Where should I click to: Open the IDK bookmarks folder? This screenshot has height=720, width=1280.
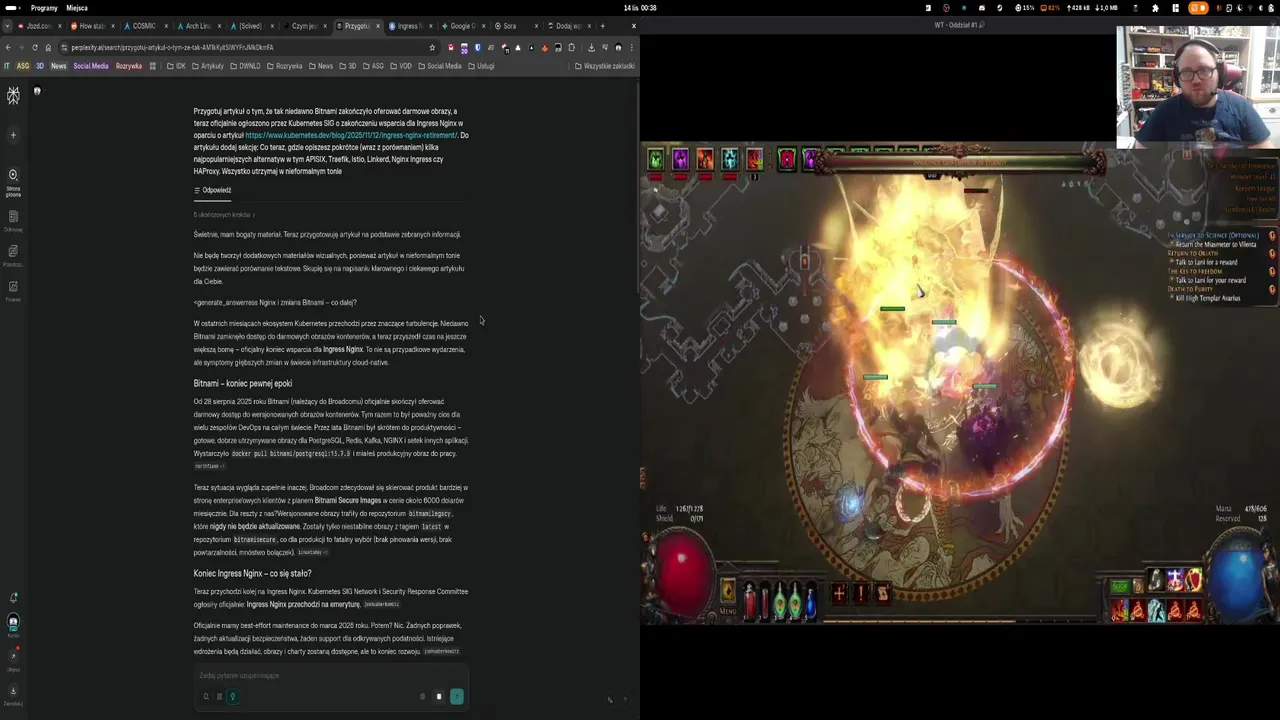pos(175,66)
